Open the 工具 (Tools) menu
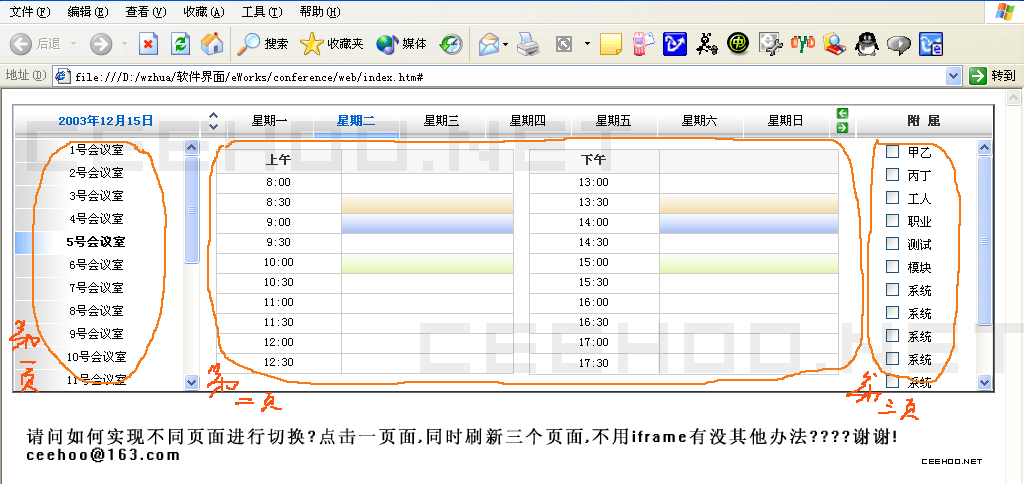 [260, 12]
